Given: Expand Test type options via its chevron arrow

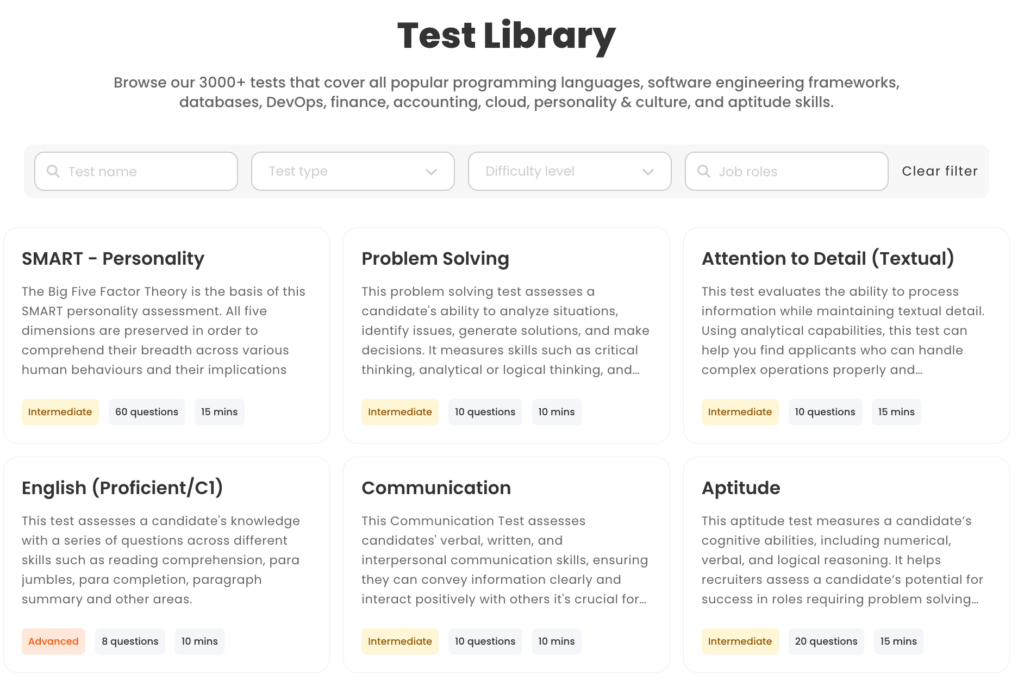Looking at the screenshot, I should [433, 171].
